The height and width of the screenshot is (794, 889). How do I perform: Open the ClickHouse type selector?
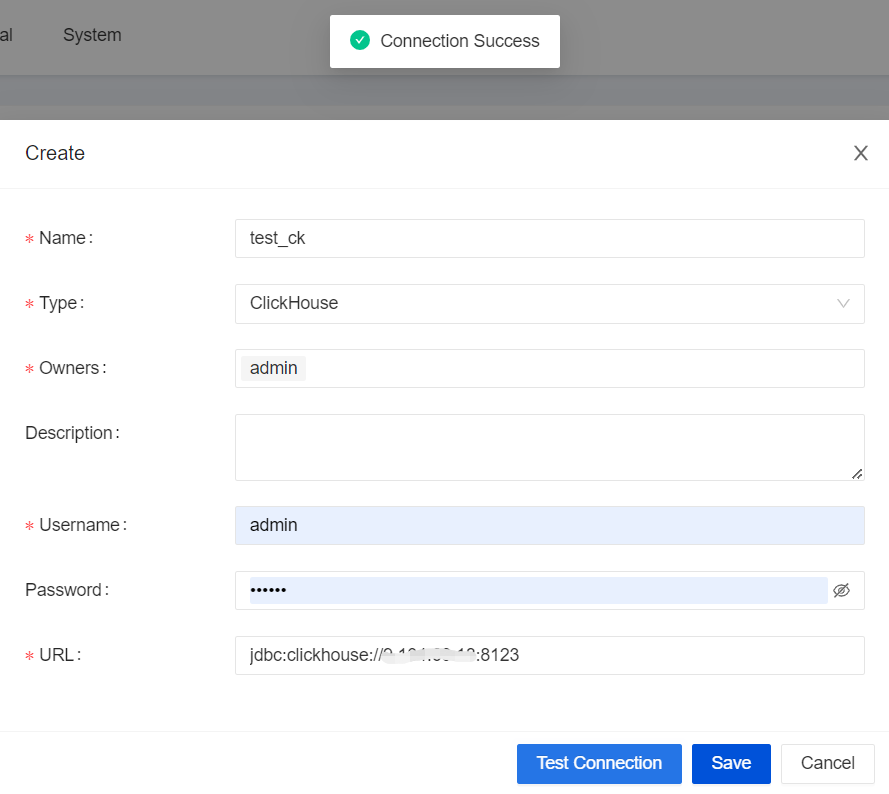point(530,303)
